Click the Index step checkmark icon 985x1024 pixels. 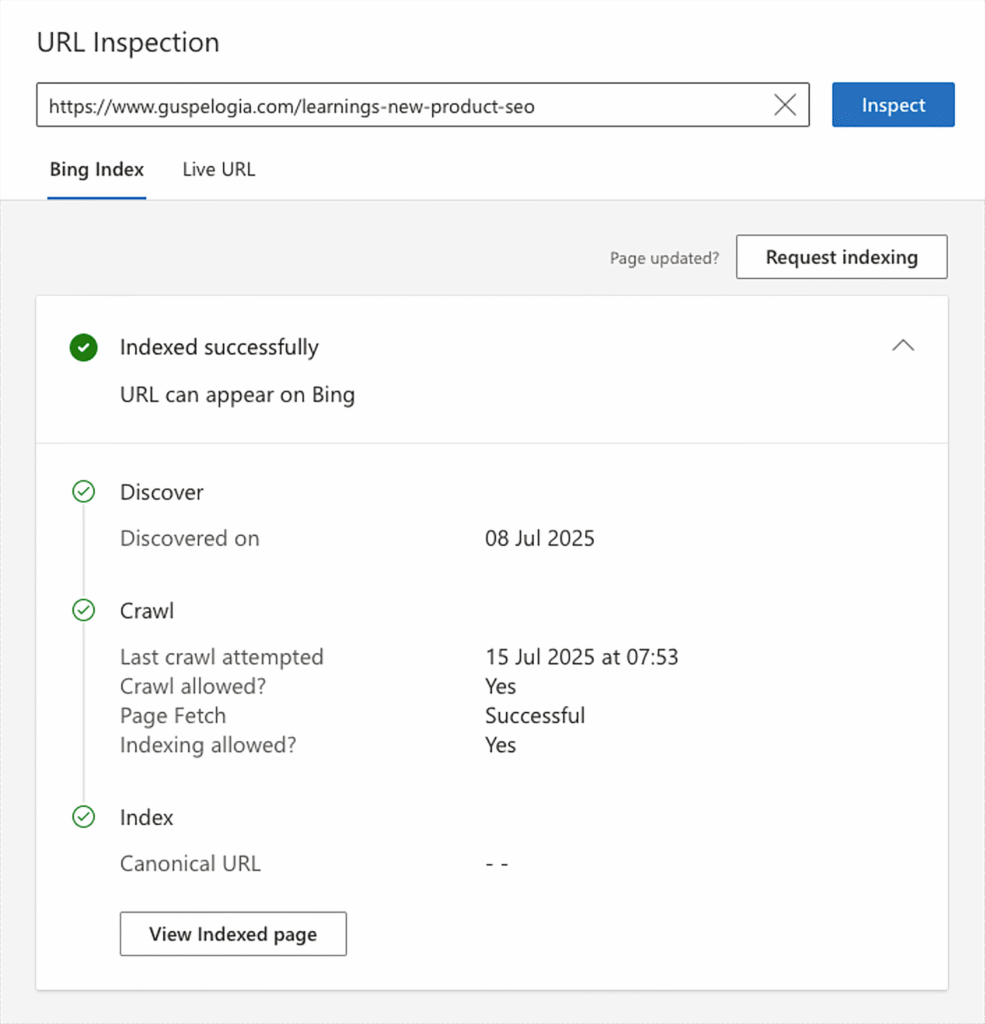pyautogui.click(x=84, y=817)
